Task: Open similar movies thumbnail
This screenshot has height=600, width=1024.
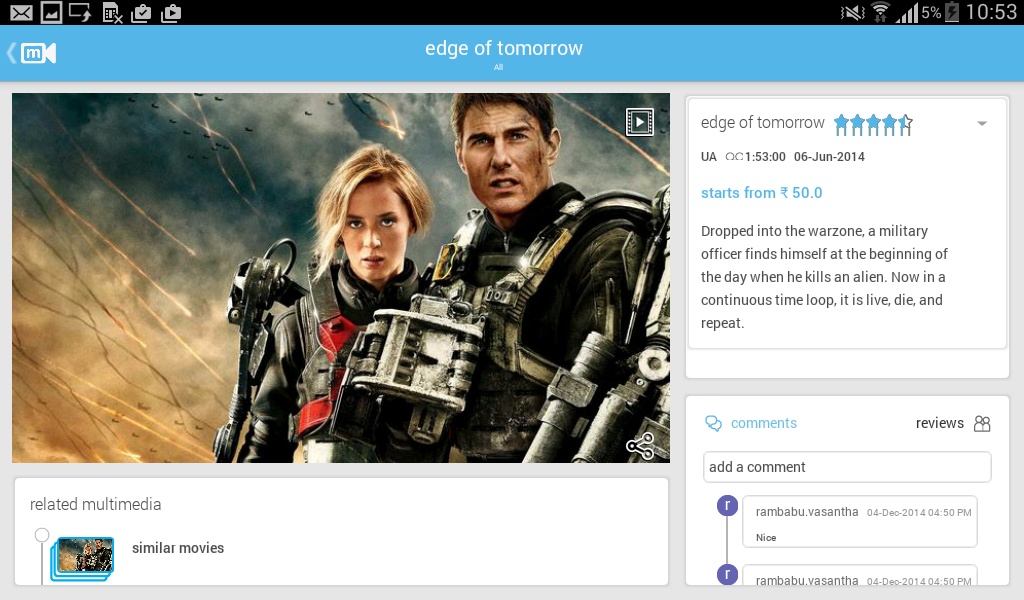Action: pyautogui.click(x=82, y=558)
